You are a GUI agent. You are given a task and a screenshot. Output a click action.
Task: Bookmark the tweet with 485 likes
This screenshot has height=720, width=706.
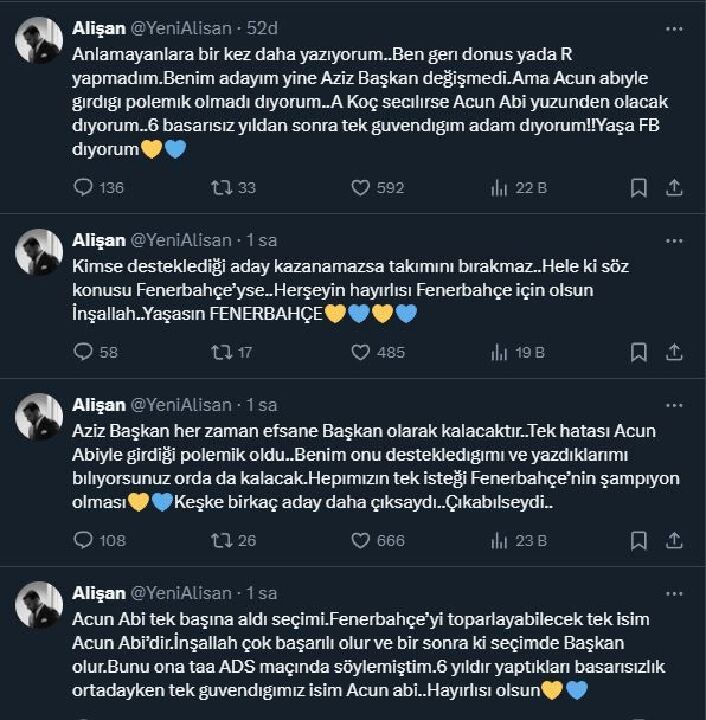(x=639, y=352)
